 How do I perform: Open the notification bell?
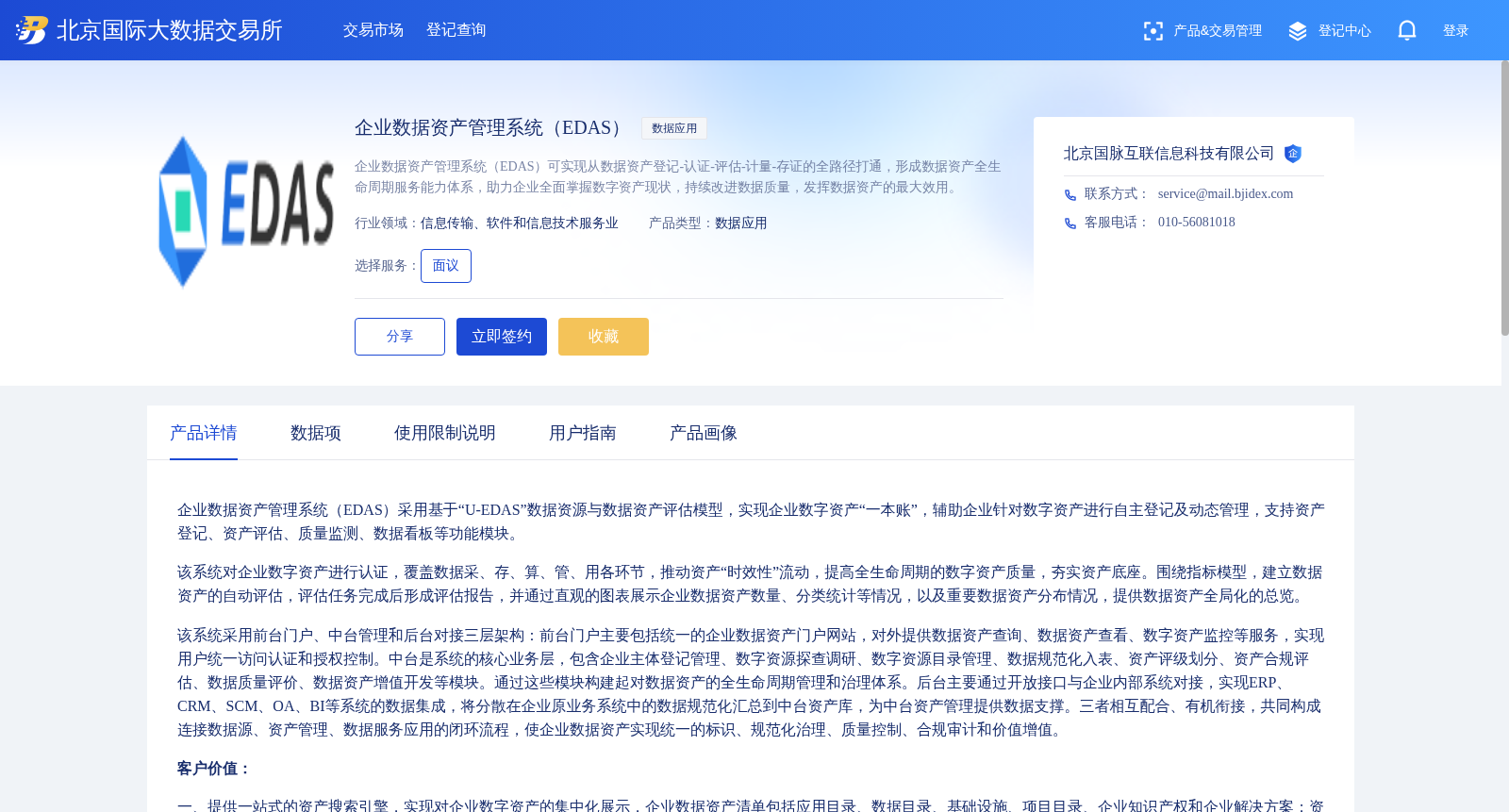point(1407,30)
